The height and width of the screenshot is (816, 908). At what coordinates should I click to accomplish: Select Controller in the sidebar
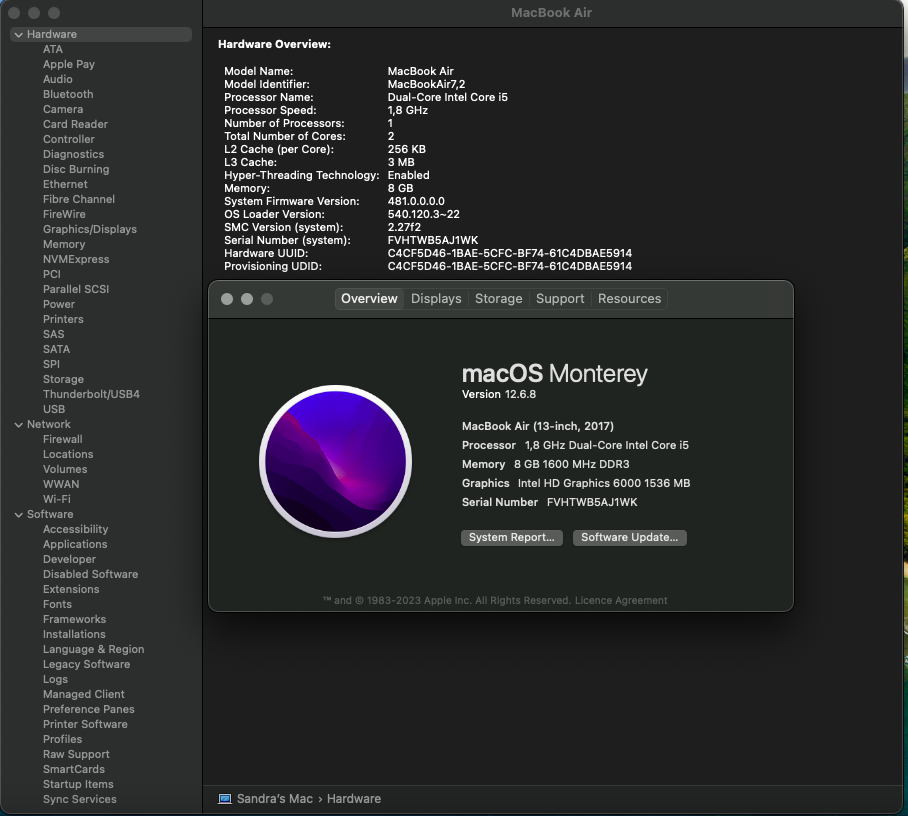pyautogui.click(x=68, y=140)
